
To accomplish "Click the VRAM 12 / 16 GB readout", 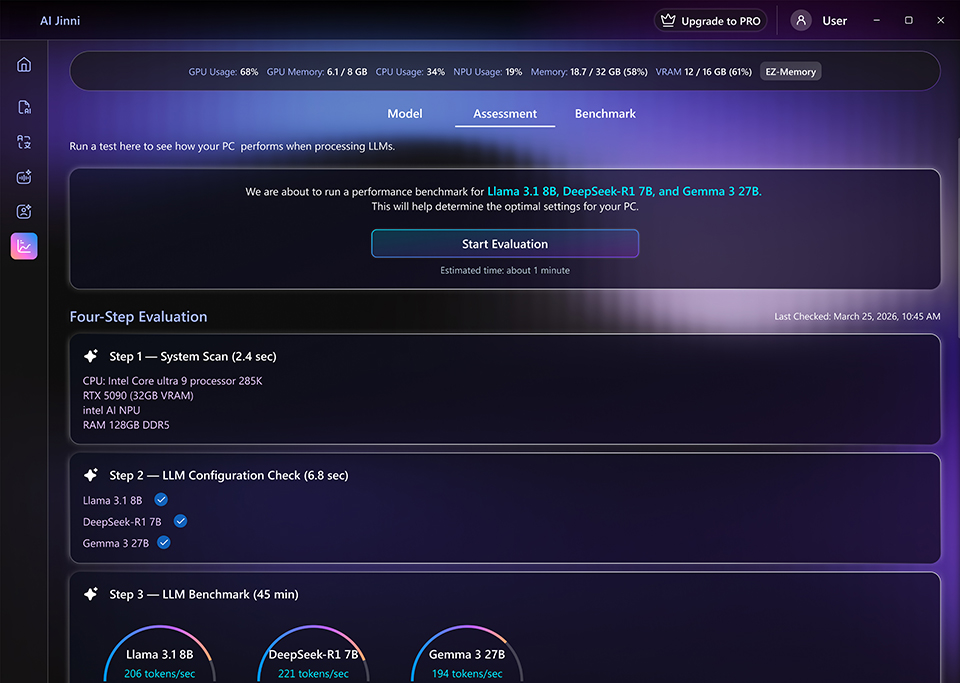I will pyautogui.click(x=703, y=72).
